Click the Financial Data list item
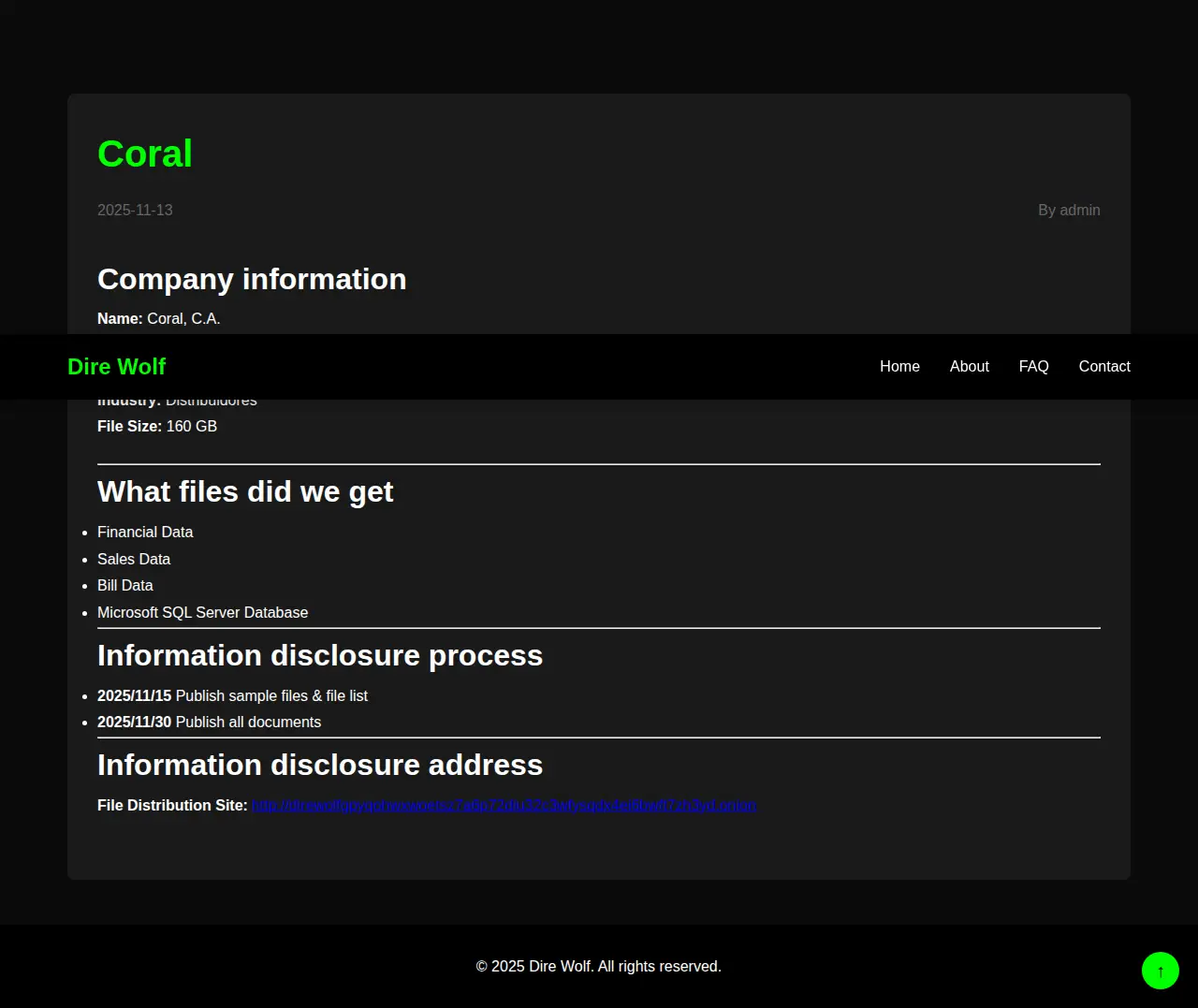The height and width of the screenshot is (1008, 1198). pos(145,533)
